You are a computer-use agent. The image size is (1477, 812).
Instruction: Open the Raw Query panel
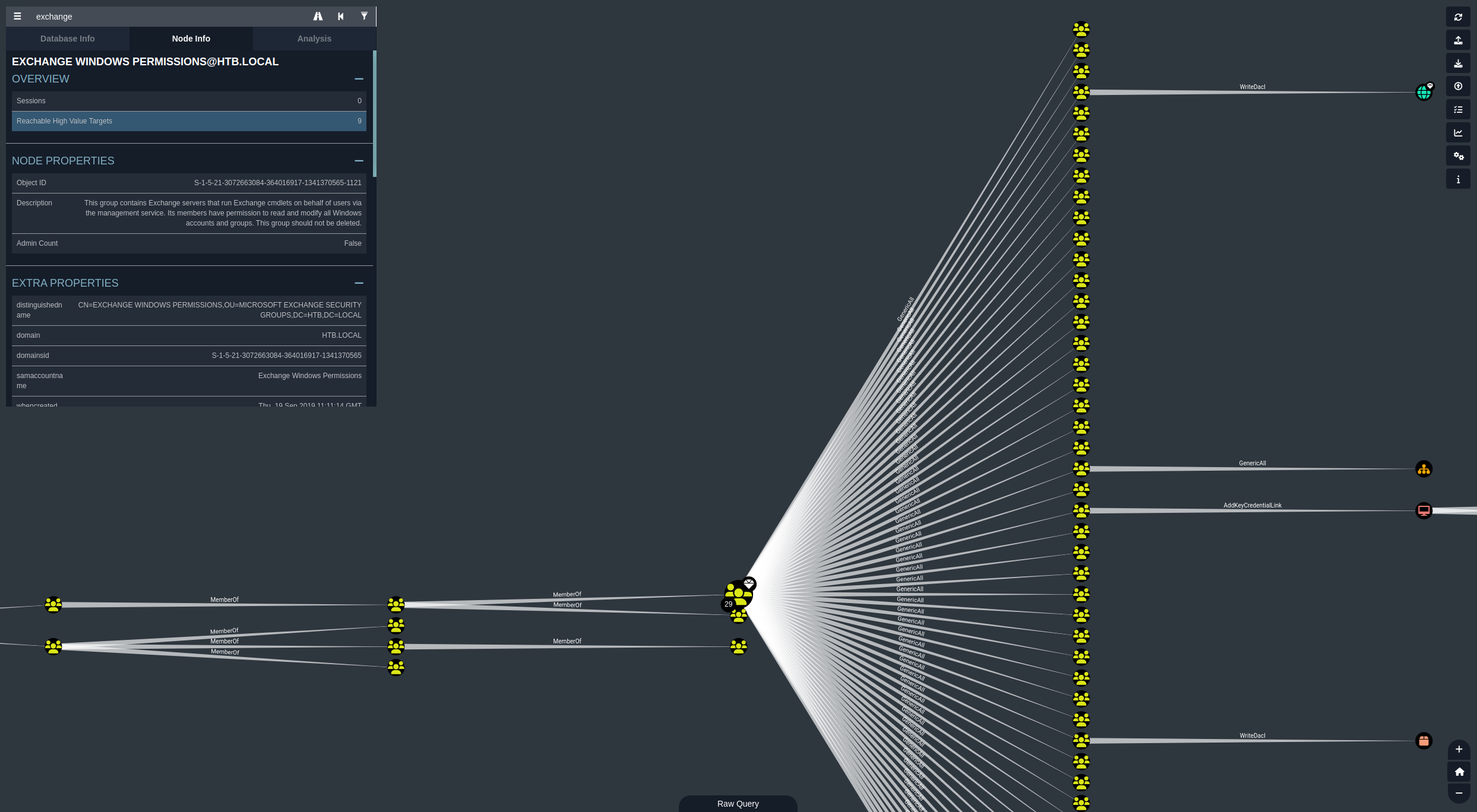pos(738,804)
